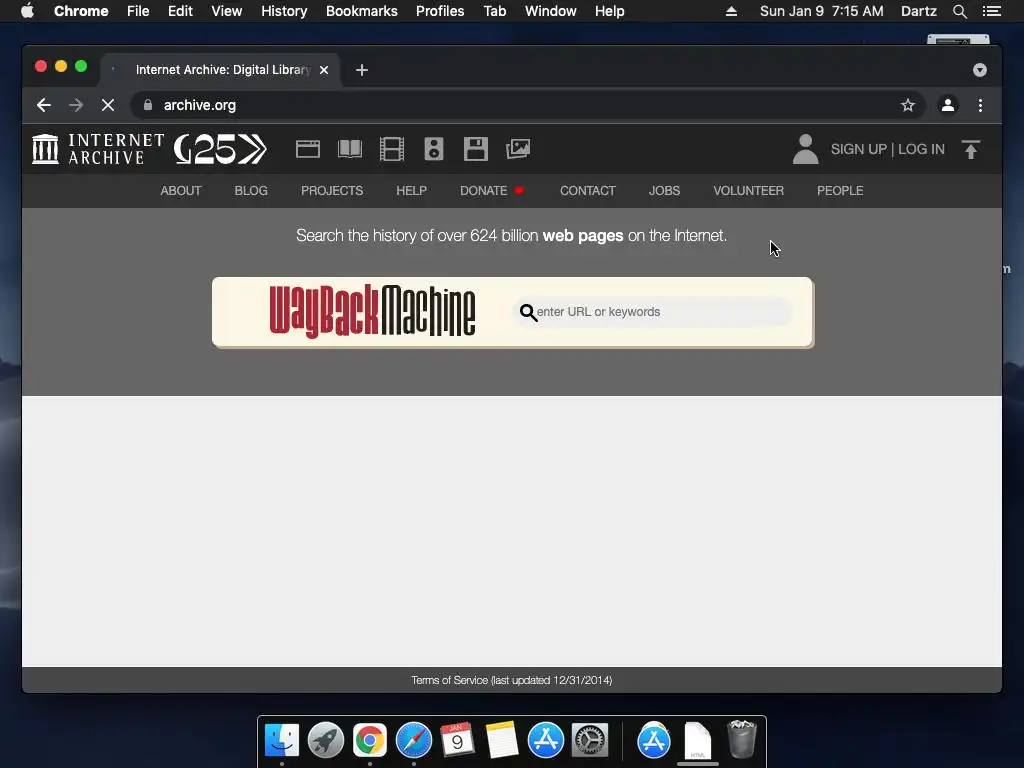The height and width of the screenshot is (768, 1024).
Task: Click the search magnifier in Wayback box
Action: (x=528, y=312)
